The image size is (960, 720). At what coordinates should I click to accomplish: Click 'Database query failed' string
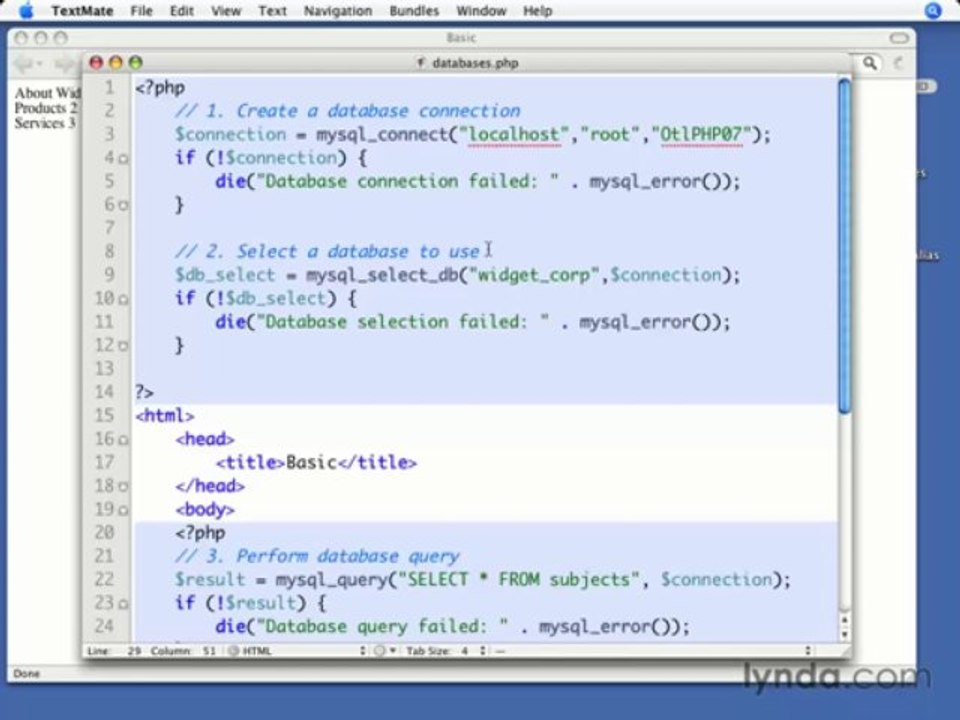381,626
